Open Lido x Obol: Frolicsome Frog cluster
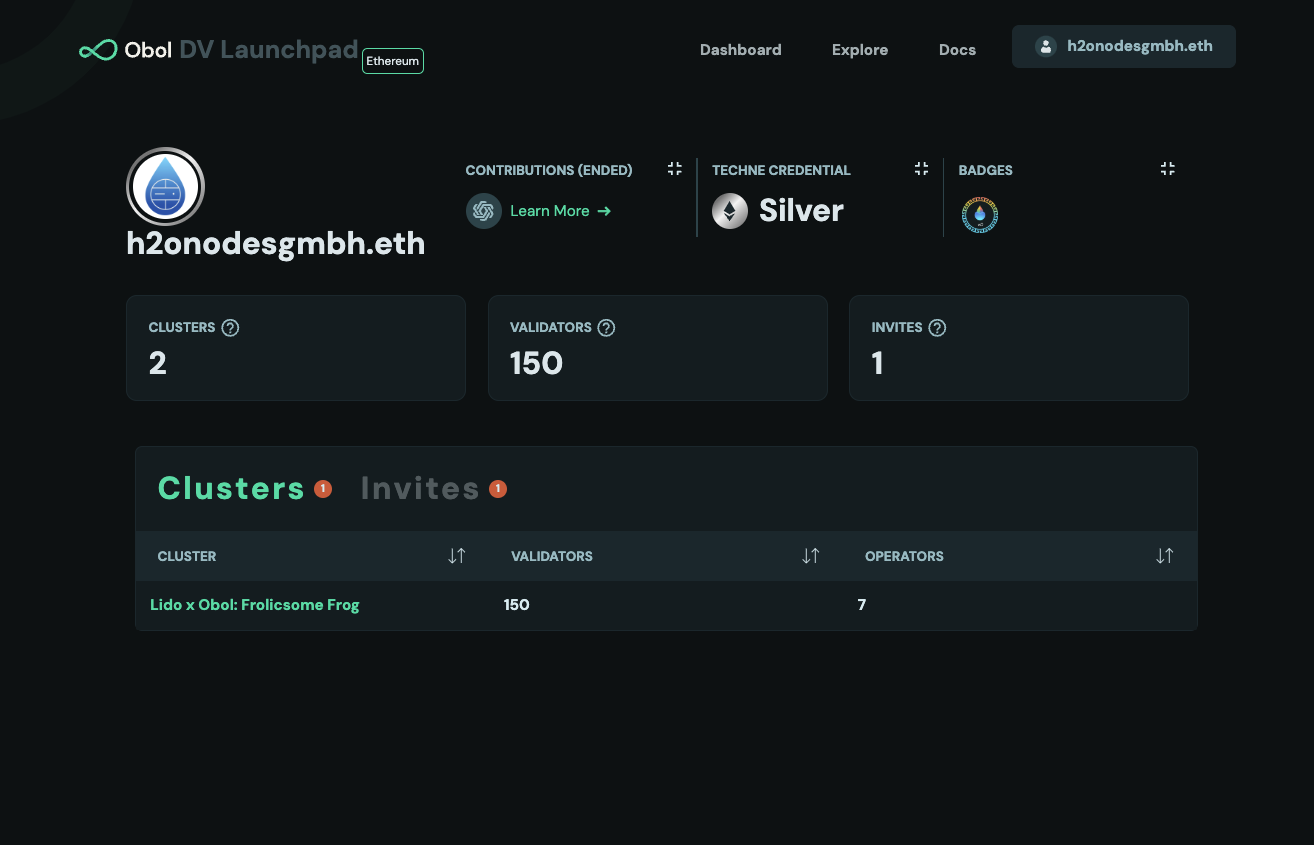1314x845 pixels. pyautogui.click(x=254, y=605)
